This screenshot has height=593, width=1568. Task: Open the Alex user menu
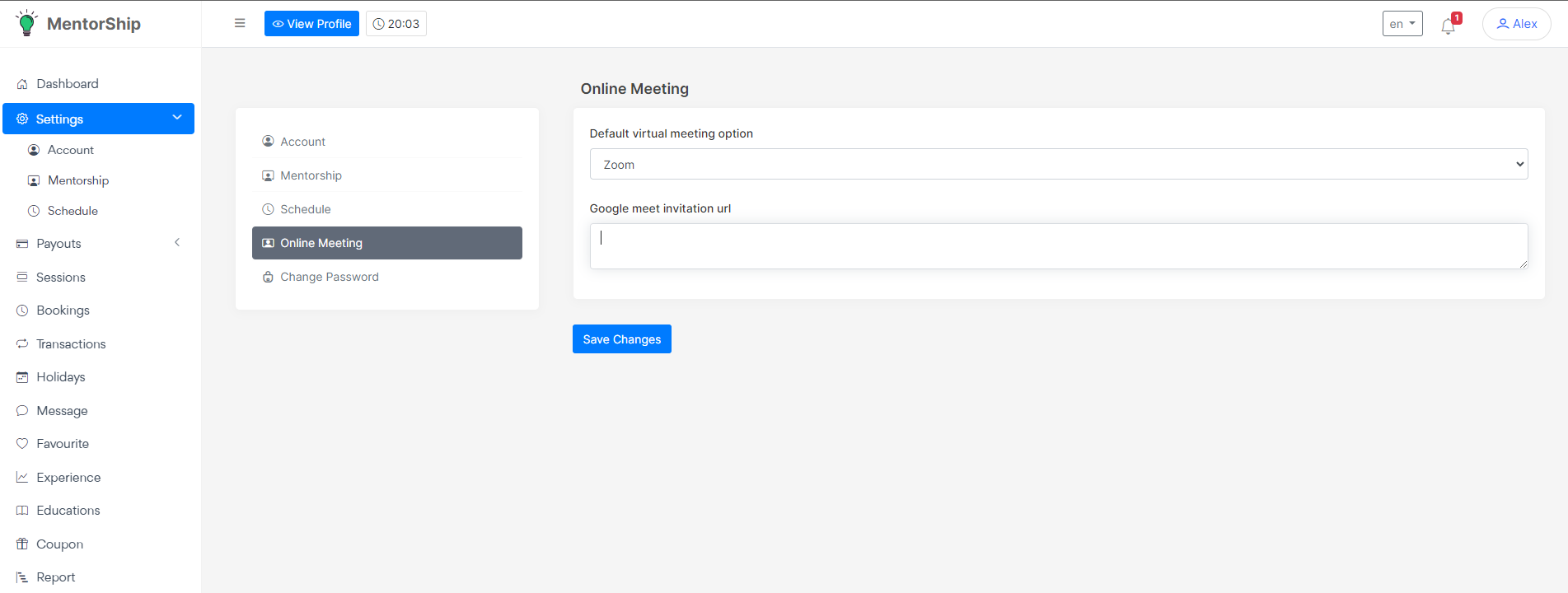coord(1516,24)
